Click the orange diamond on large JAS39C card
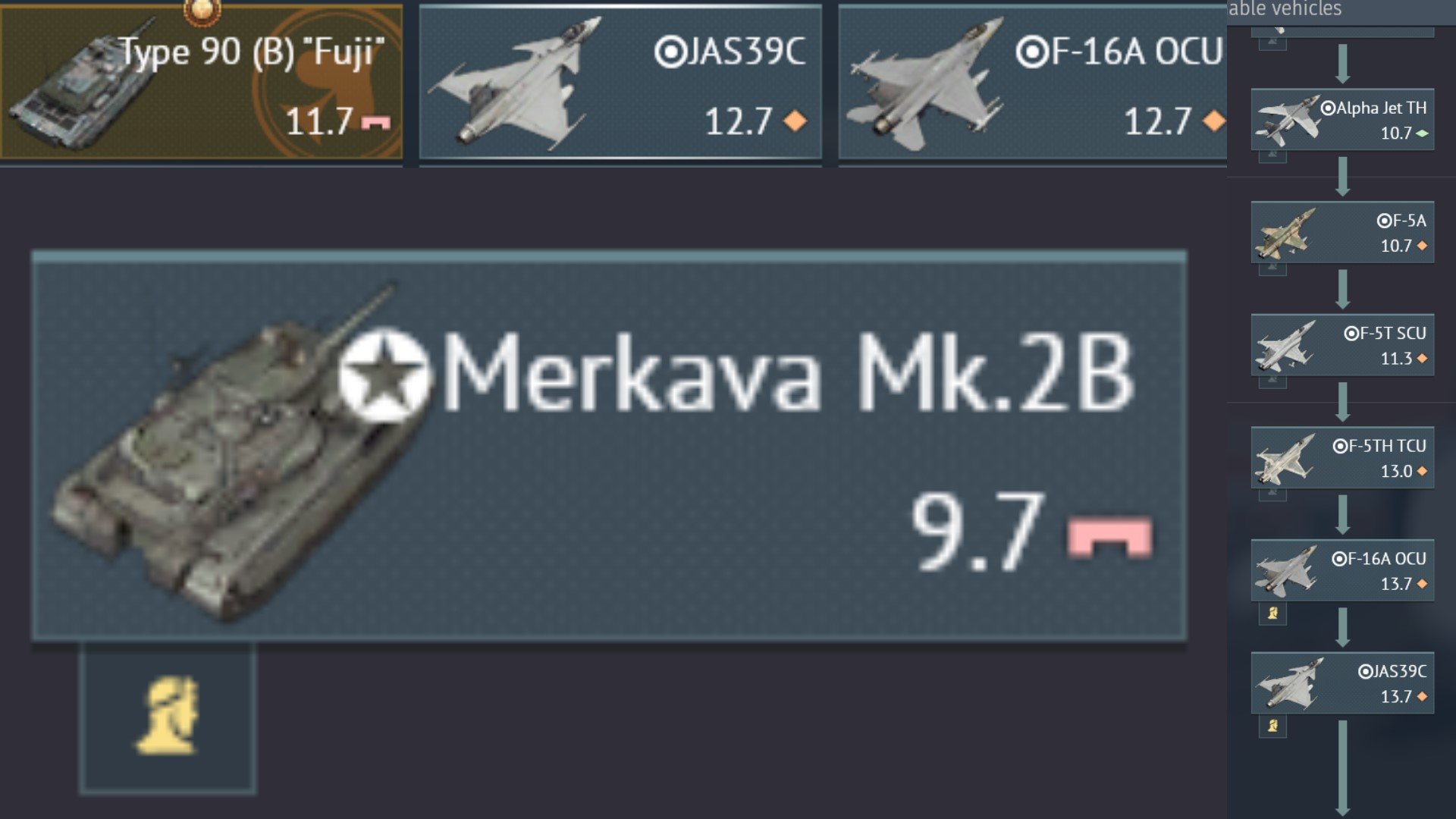1456x819 pixels. [x=795, y=121]
